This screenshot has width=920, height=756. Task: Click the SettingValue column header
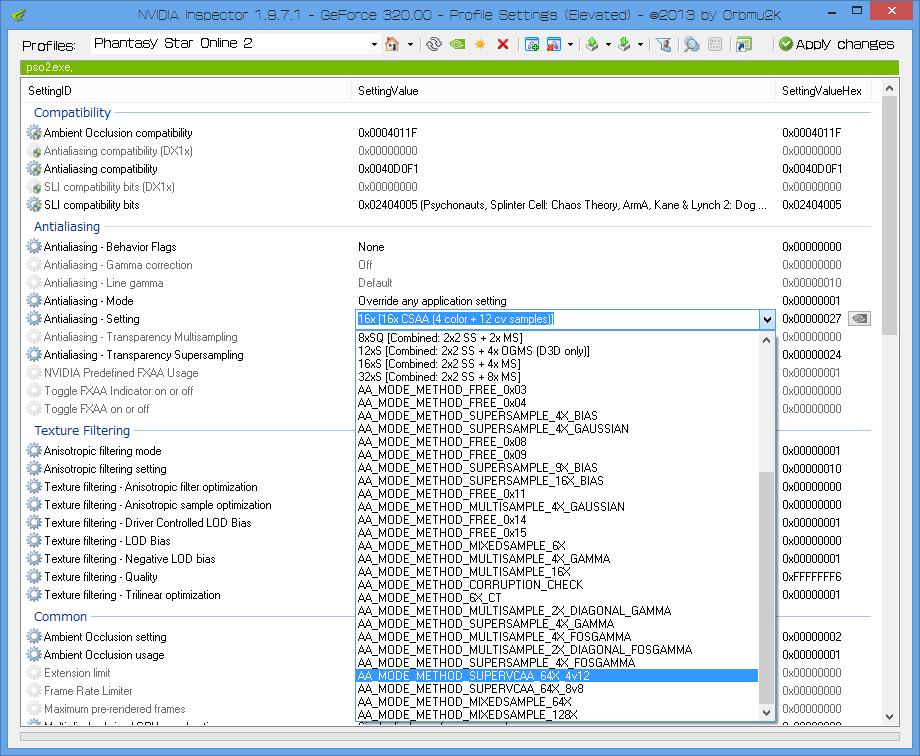coord(563,91)
